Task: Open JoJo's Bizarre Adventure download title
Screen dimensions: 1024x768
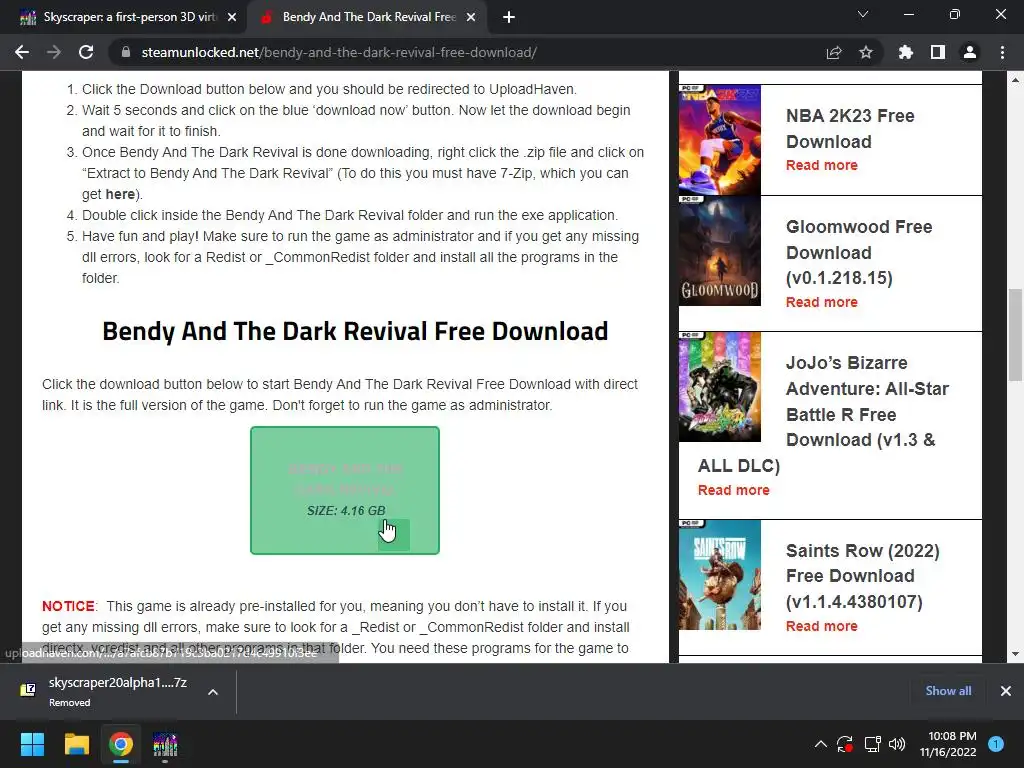Action: coord(823,414)
